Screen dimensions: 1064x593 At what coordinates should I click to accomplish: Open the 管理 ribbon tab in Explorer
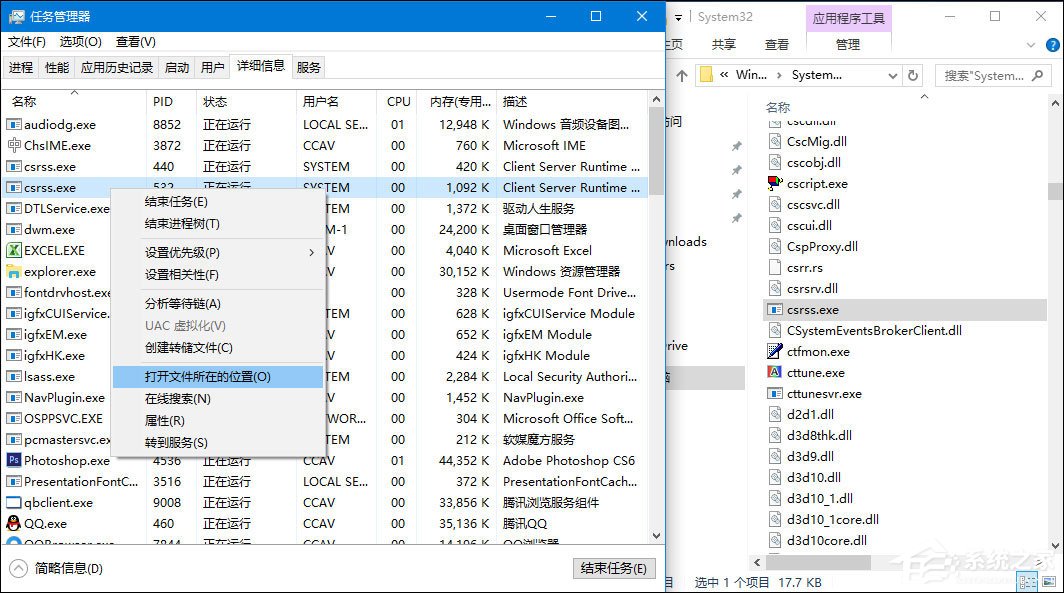[x=848, y=45]
